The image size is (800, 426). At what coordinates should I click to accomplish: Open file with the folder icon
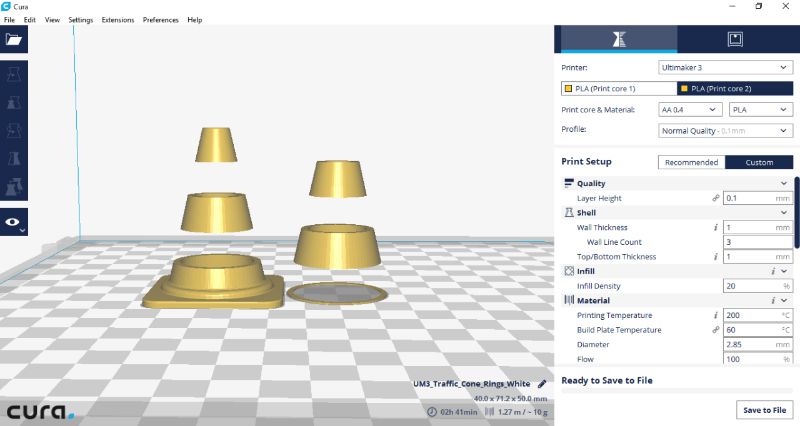click(14, 39)
